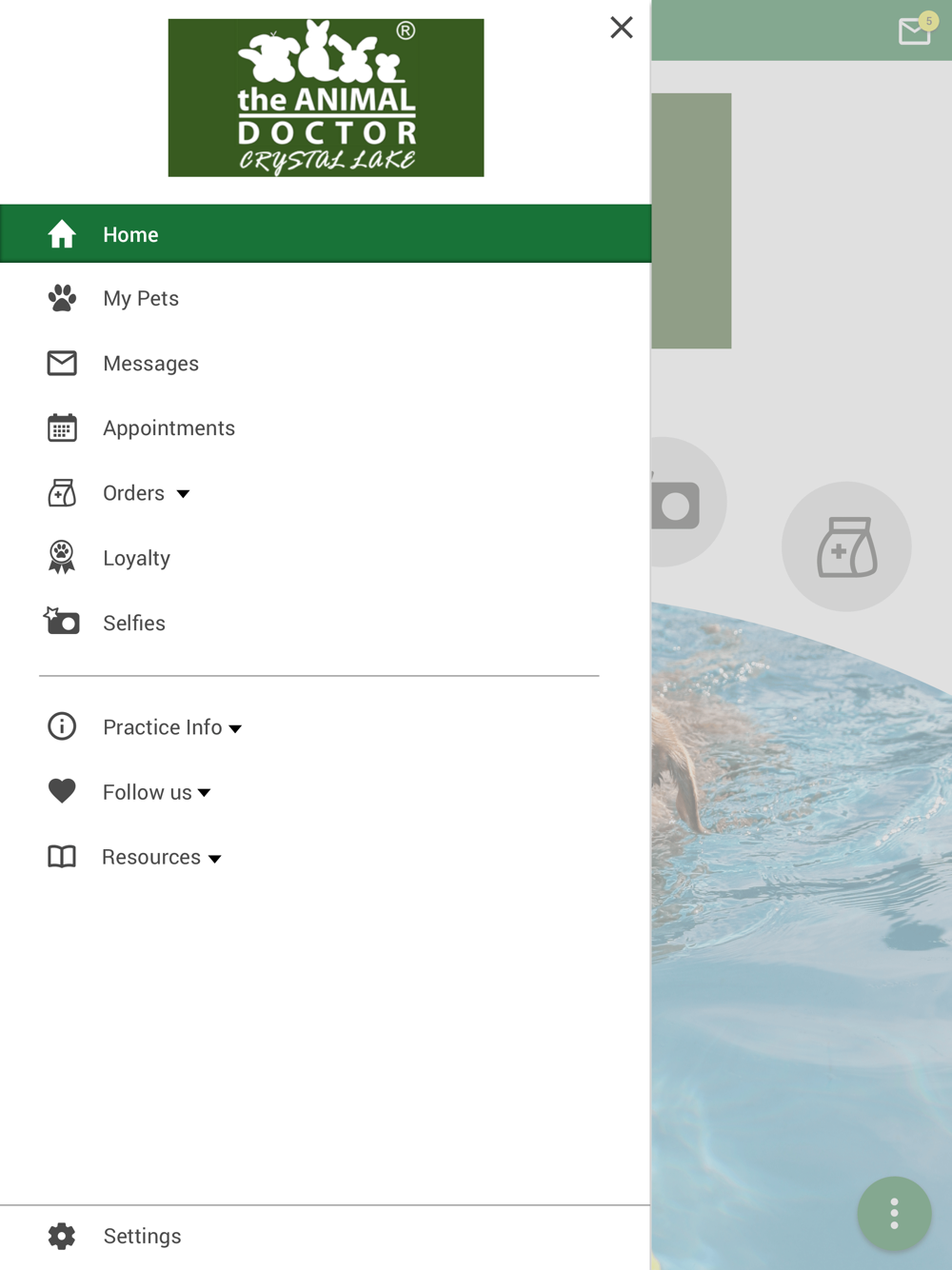Click the Settings gear icon

[x=62, y=1236]
